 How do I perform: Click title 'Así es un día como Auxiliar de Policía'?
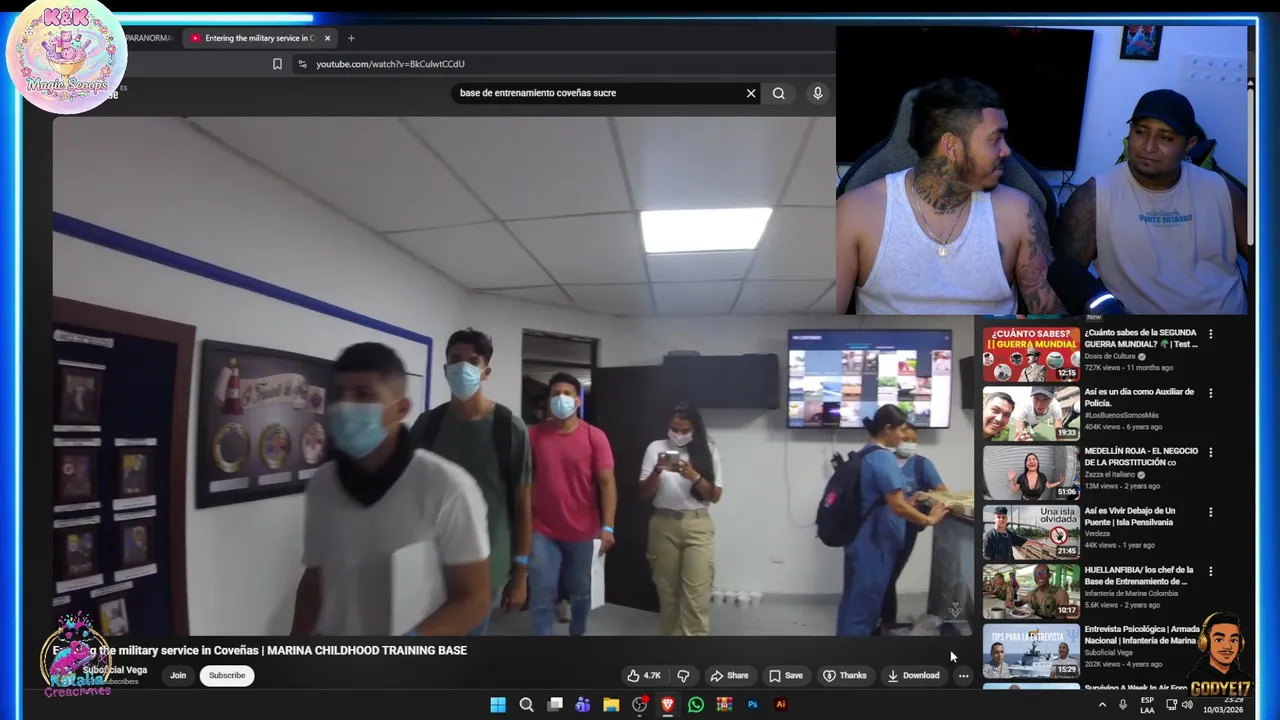[1139, 397]
